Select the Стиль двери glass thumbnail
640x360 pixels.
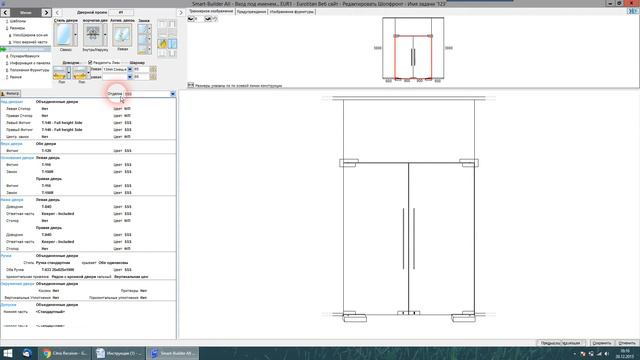64,35
